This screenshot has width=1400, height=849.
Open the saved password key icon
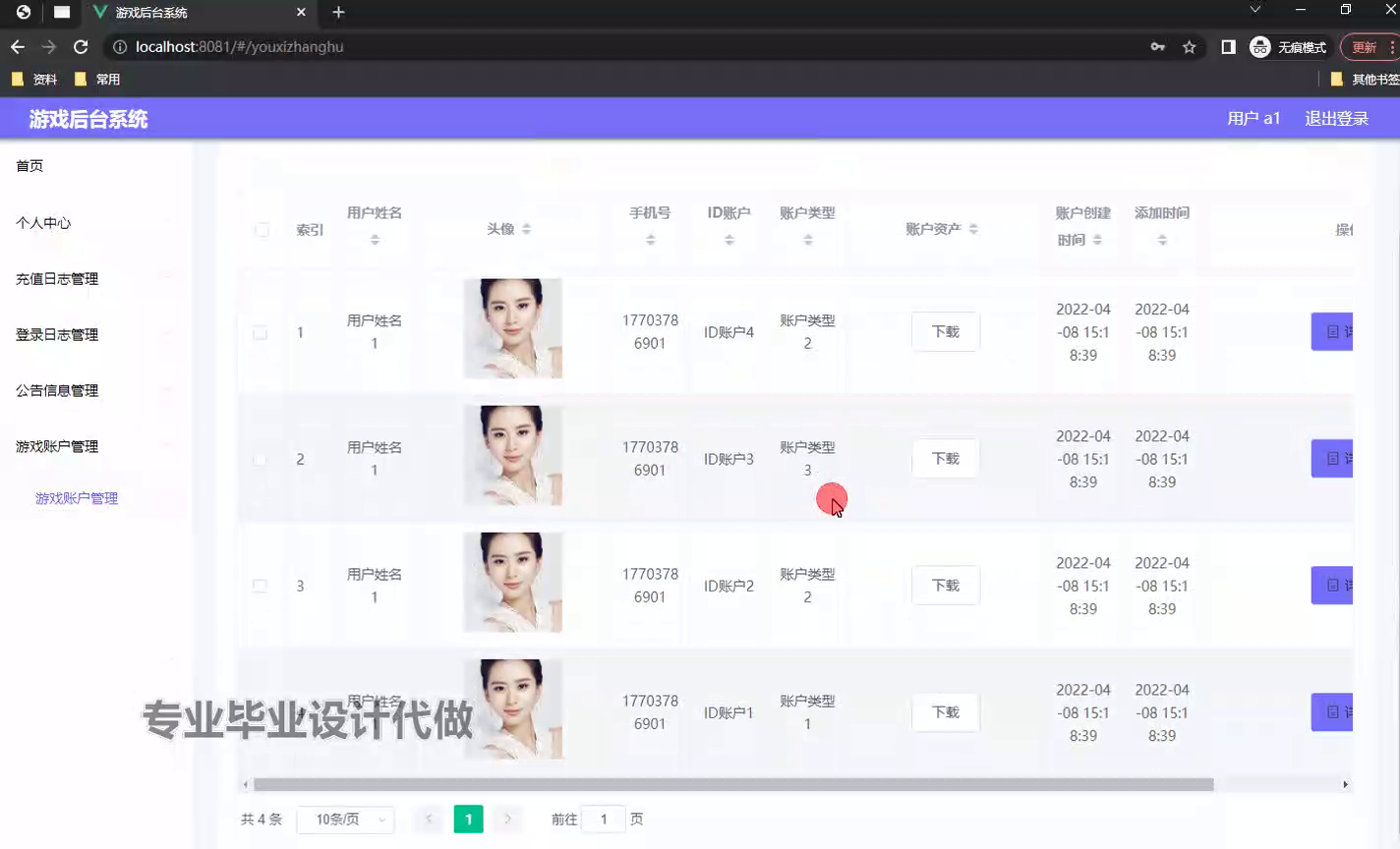pos(1157,47)
